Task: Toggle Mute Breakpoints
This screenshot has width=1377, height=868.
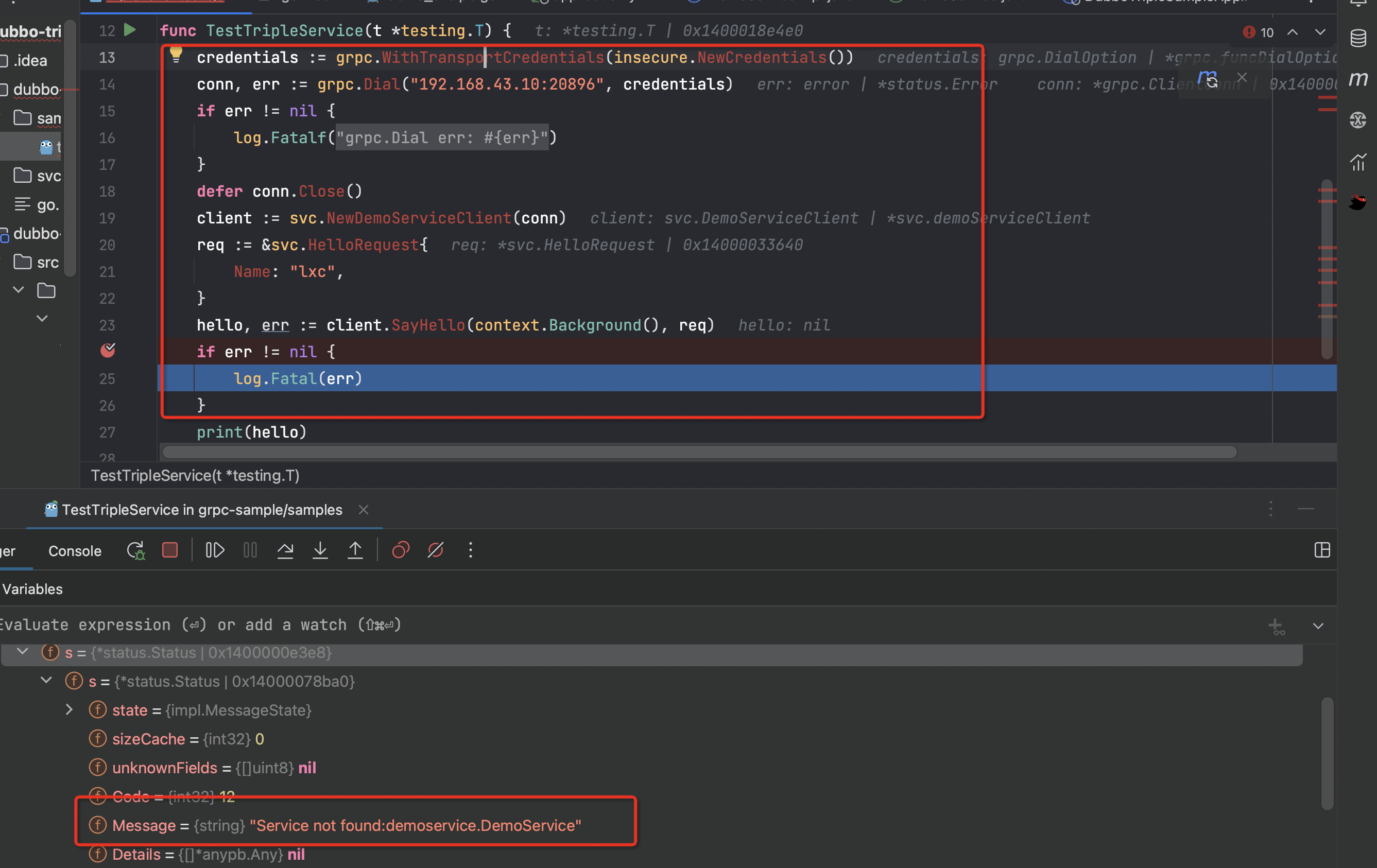Action: point(435,550)
